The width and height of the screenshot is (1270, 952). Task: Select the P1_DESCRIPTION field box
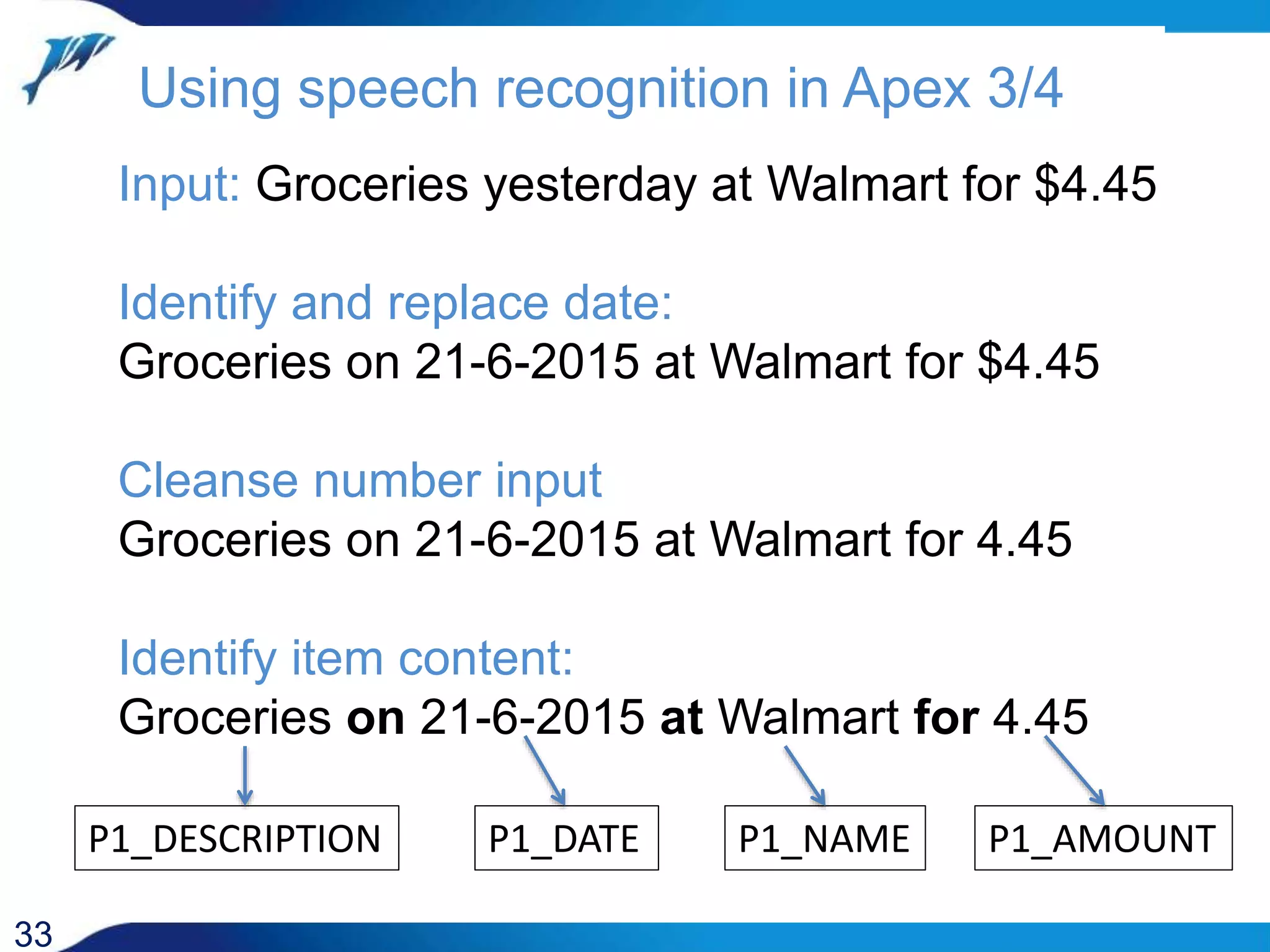click(236, 838)
